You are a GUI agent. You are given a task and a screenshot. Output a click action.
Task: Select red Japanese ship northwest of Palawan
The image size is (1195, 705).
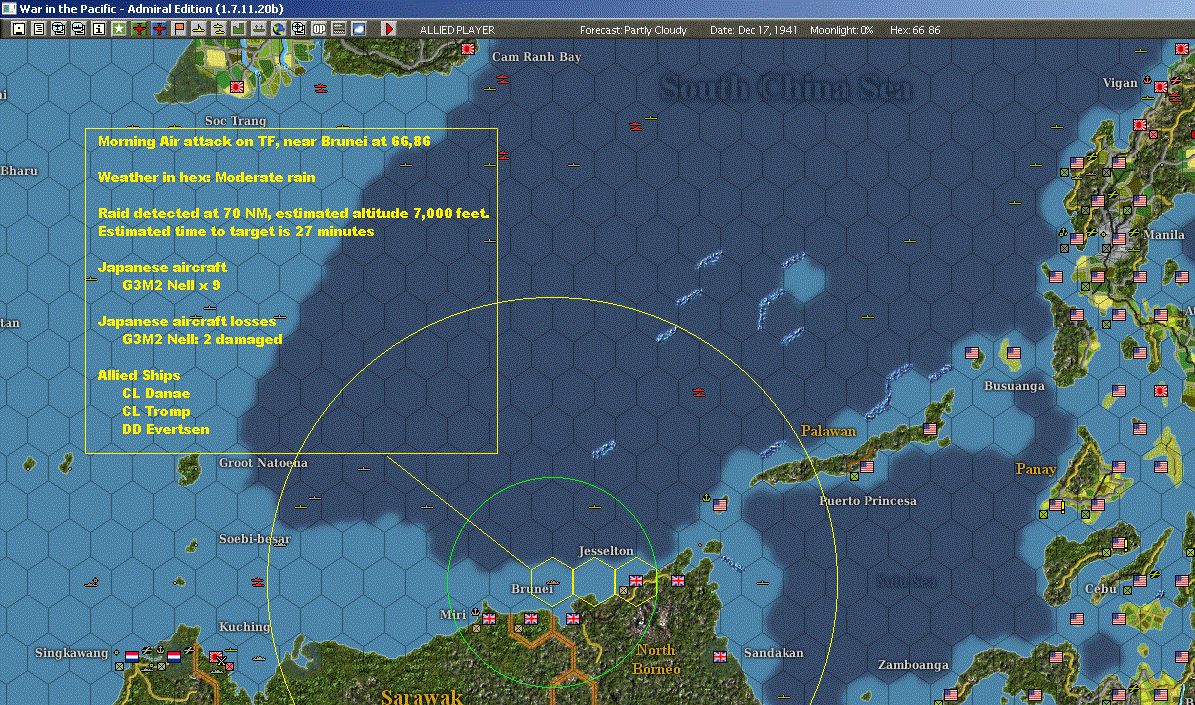pyautogui.click(x=698, y=392)
